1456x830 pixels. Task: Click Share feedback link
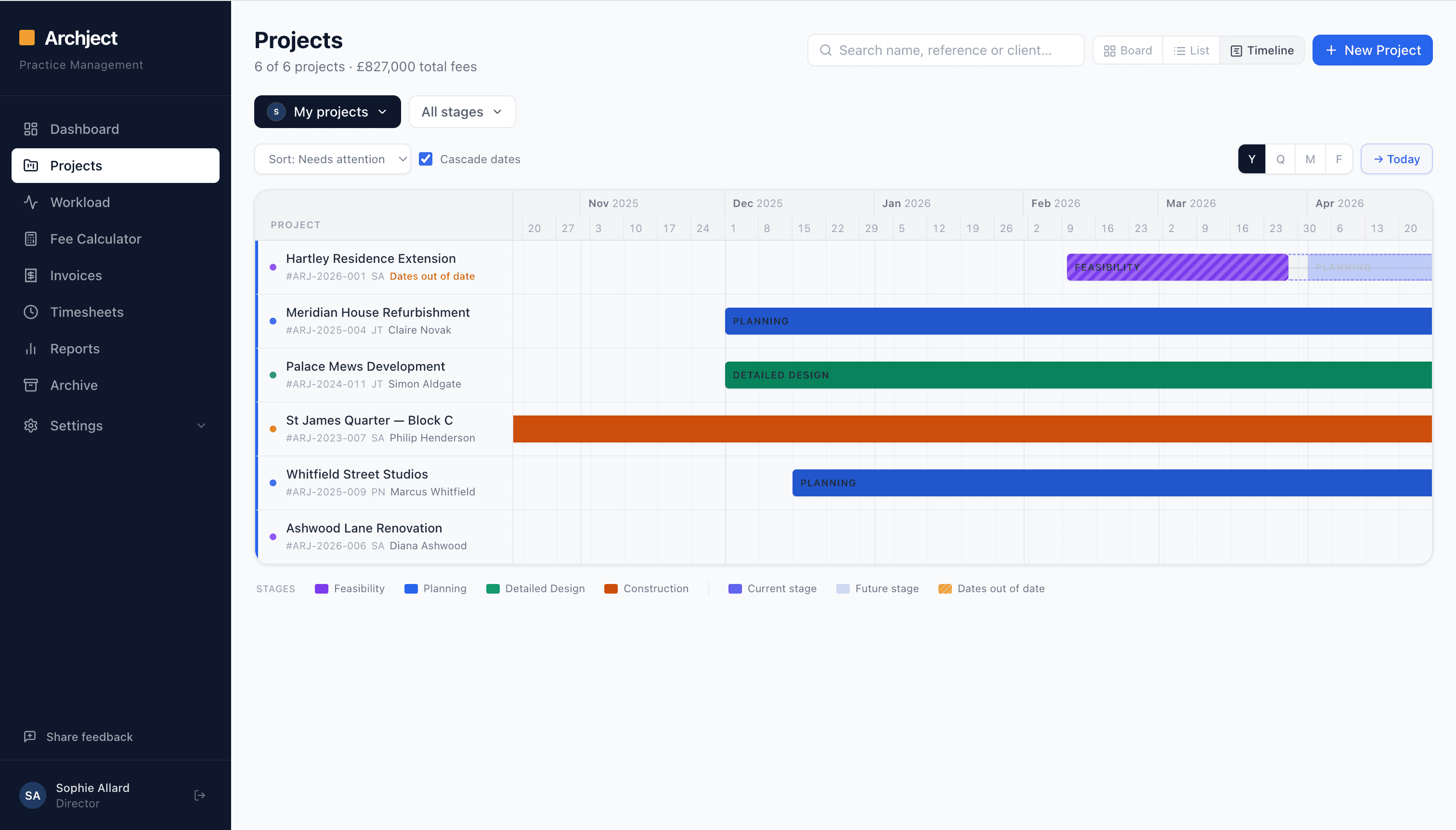90,737
